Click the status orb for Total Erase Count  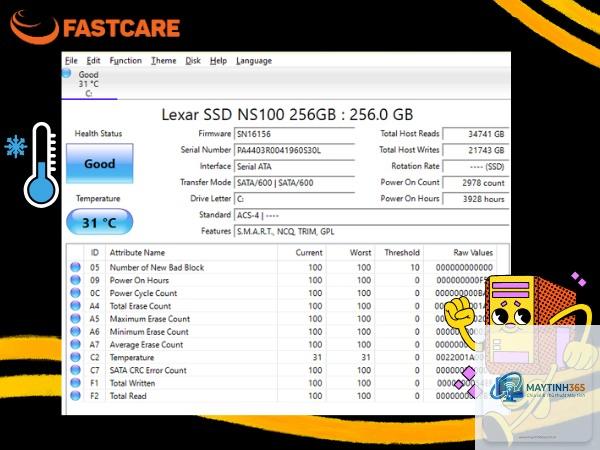[x=75, y=306]
